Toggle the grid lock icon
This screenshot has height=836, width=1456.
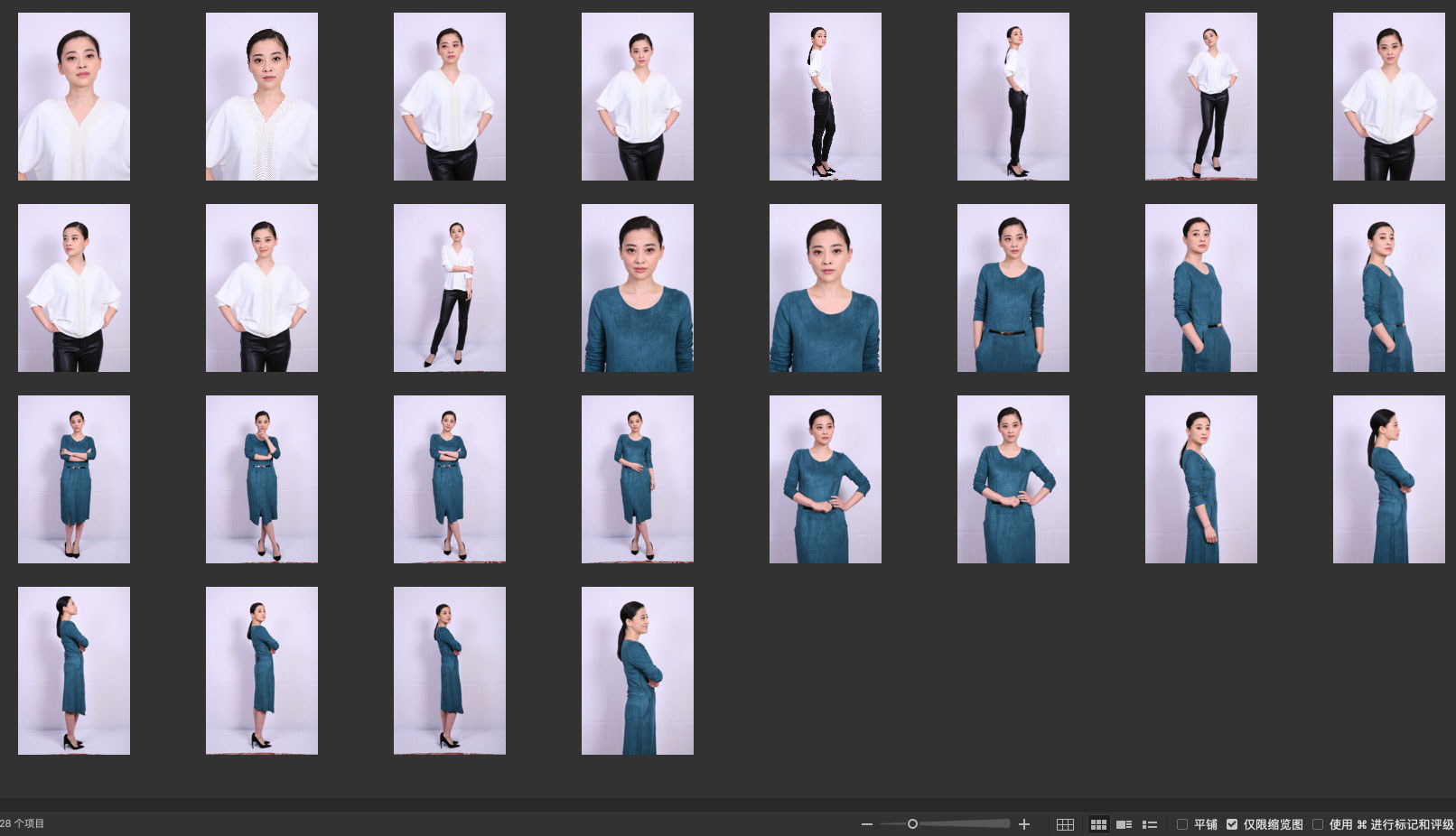click(x=1065, y=824)
